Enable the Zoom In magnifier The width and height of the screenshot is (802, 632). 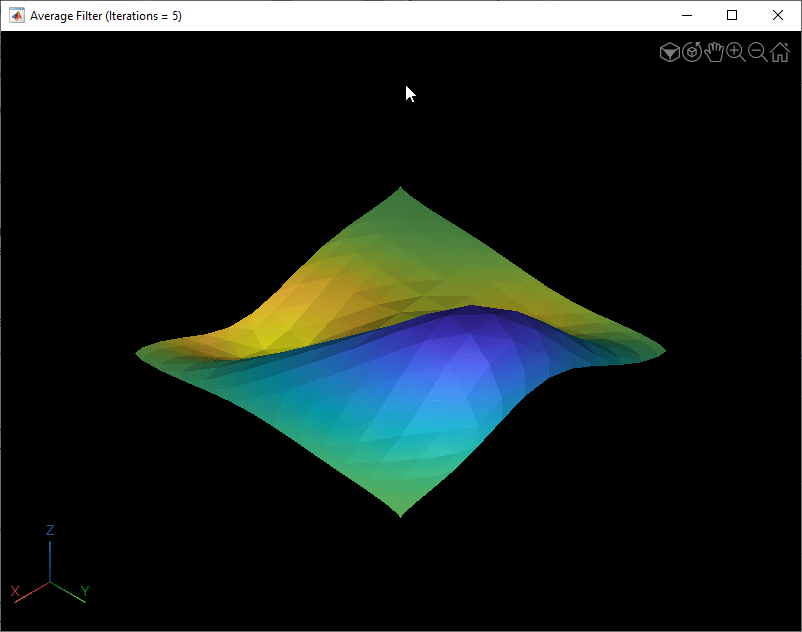click(x=736, y=52)
